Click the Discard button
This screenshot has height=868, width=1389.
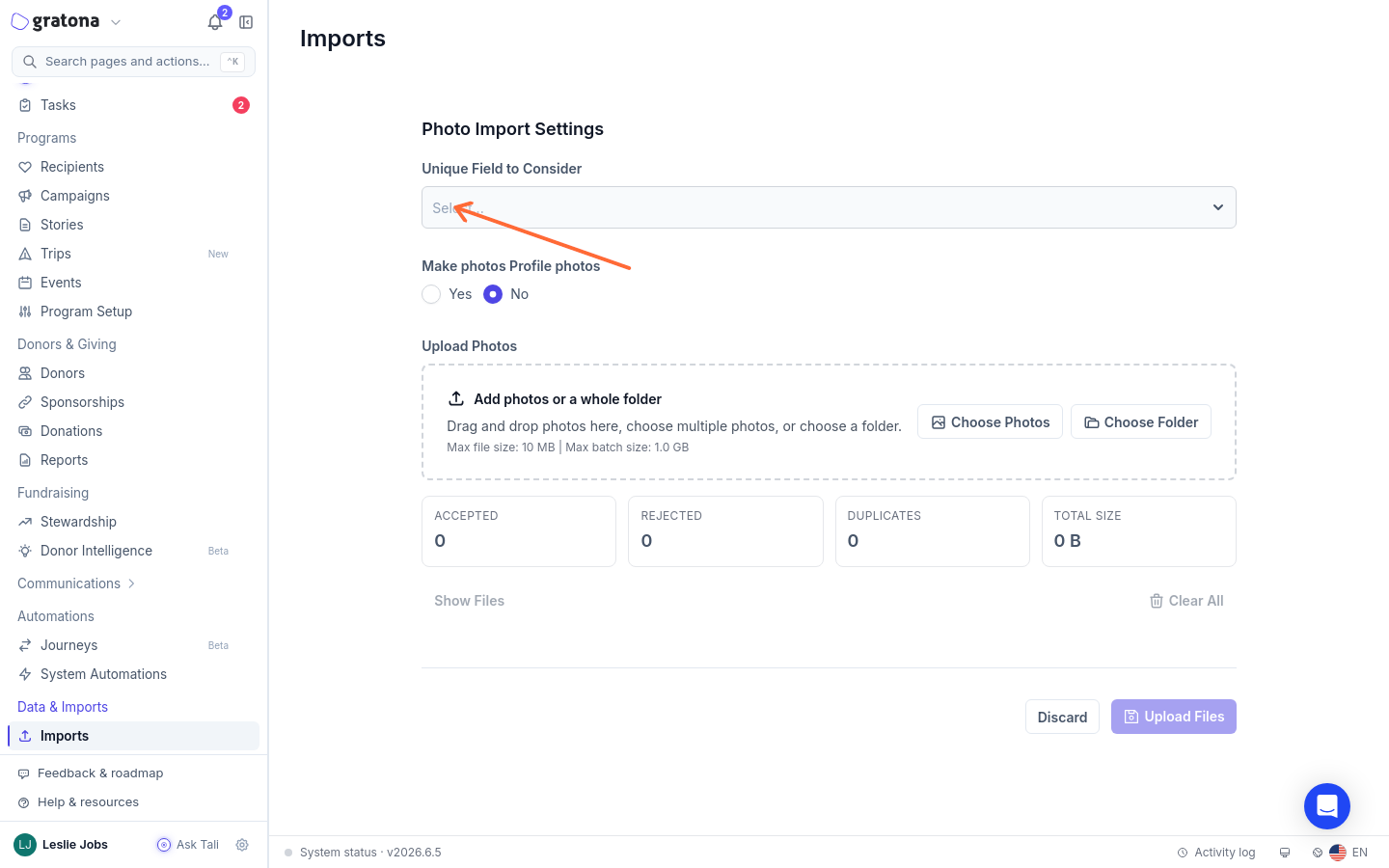click(1062, 717)
